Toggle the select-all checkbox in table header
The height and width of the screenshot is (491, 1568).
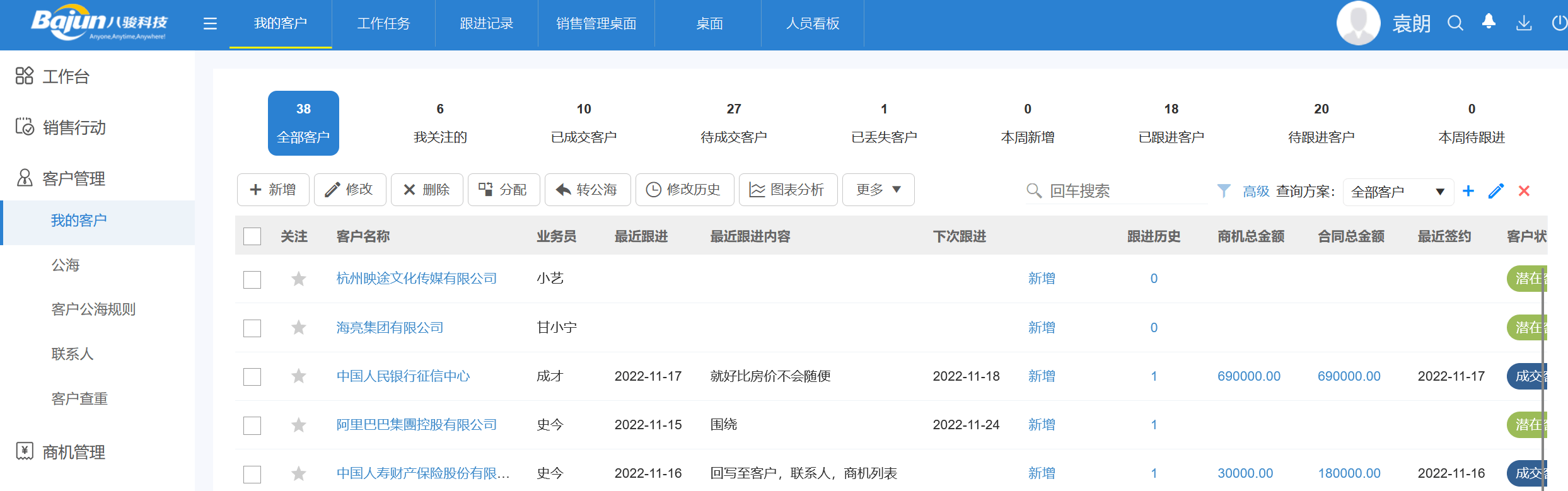pyautogui.click(x=252, y=236)
